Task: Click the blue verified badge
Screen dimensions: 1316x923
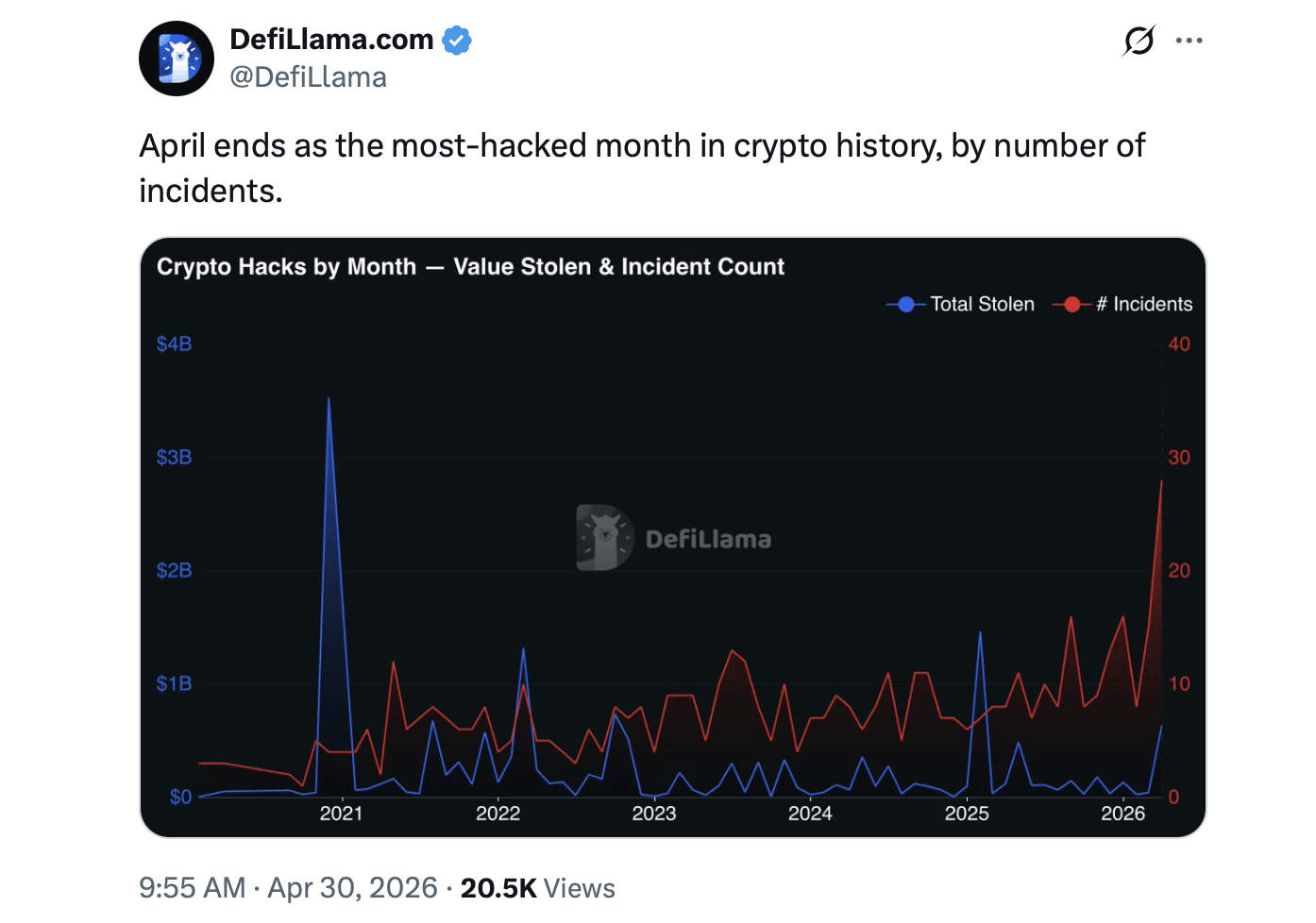Action: pyautogui.click(x=457, y=40)
